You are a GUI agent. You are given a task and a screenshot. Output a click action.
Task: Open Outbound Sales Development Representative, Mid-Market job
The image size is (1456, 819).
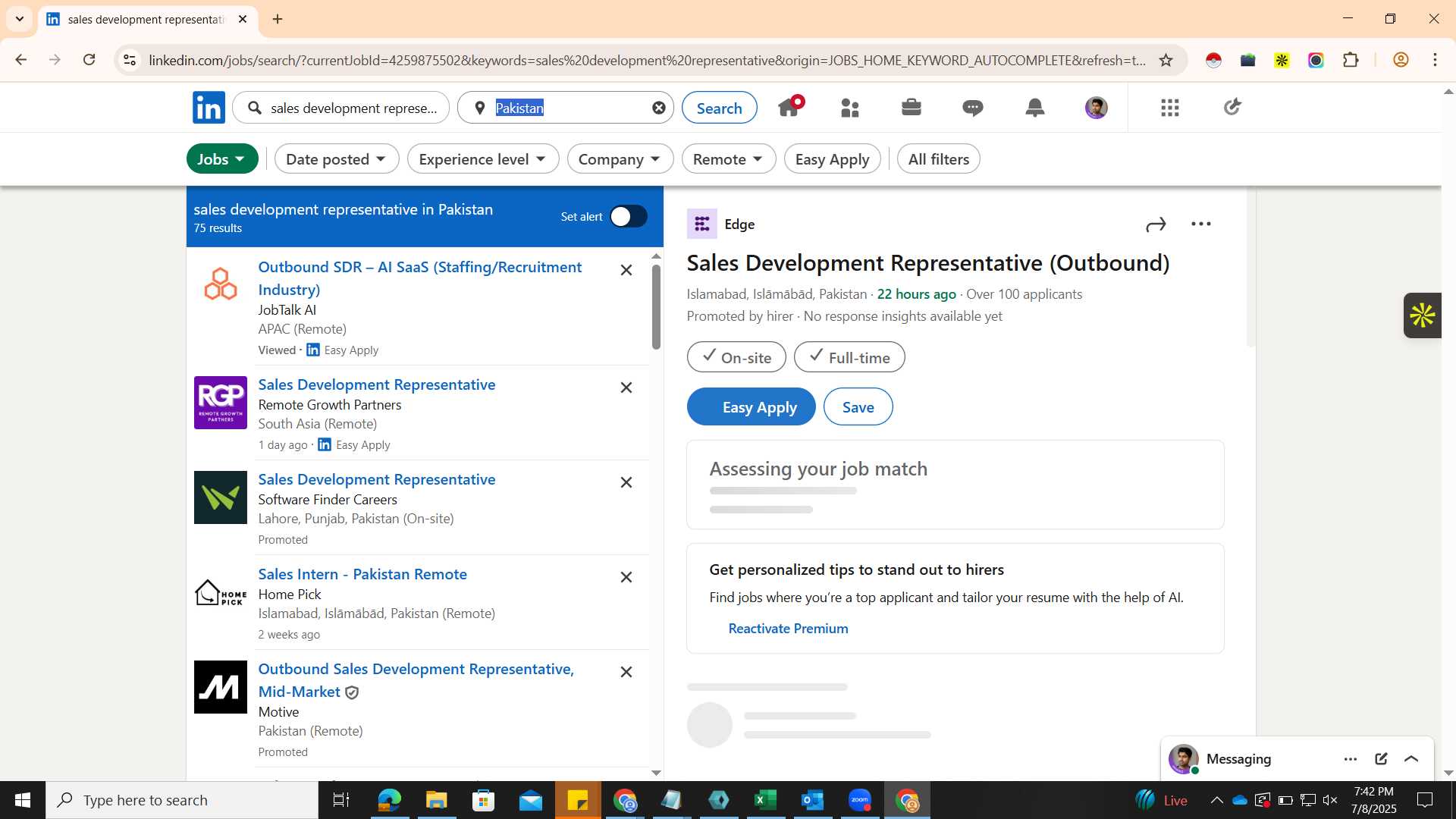[x=416, y=680]
